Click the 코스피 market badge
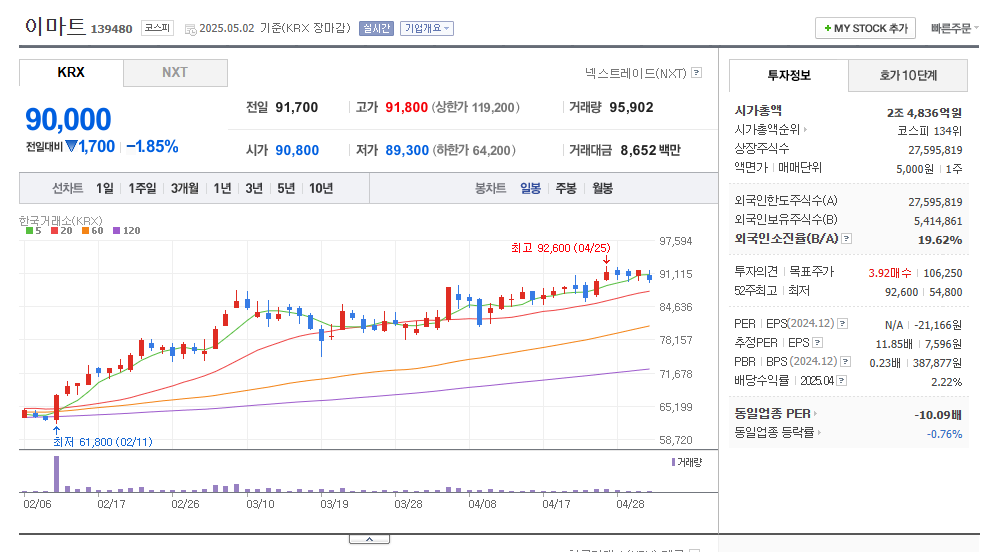This screenshot has height=552, width=992. coord(157,28)
